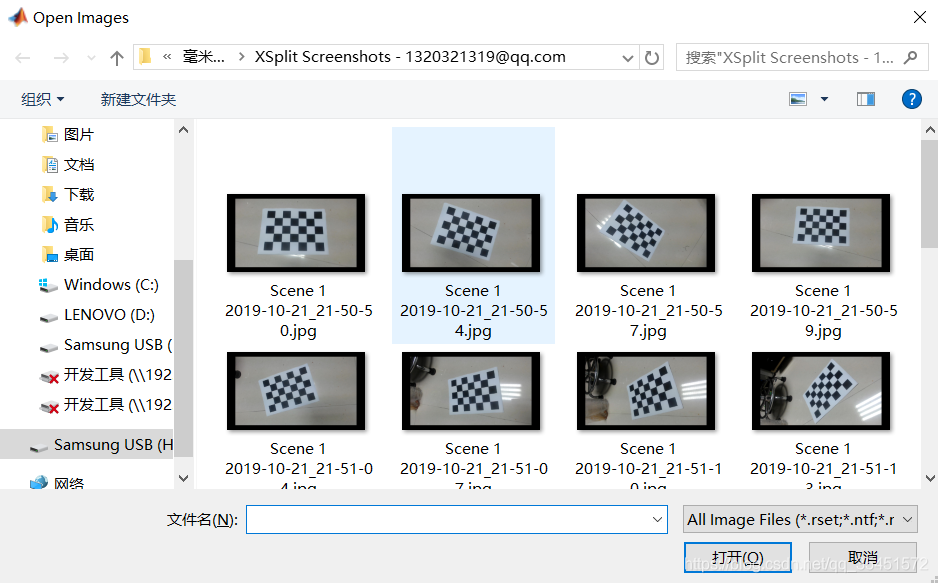
Task: Open the All Image Files filter dropdown
Action: pyautogui.click(x=800, y=520)
